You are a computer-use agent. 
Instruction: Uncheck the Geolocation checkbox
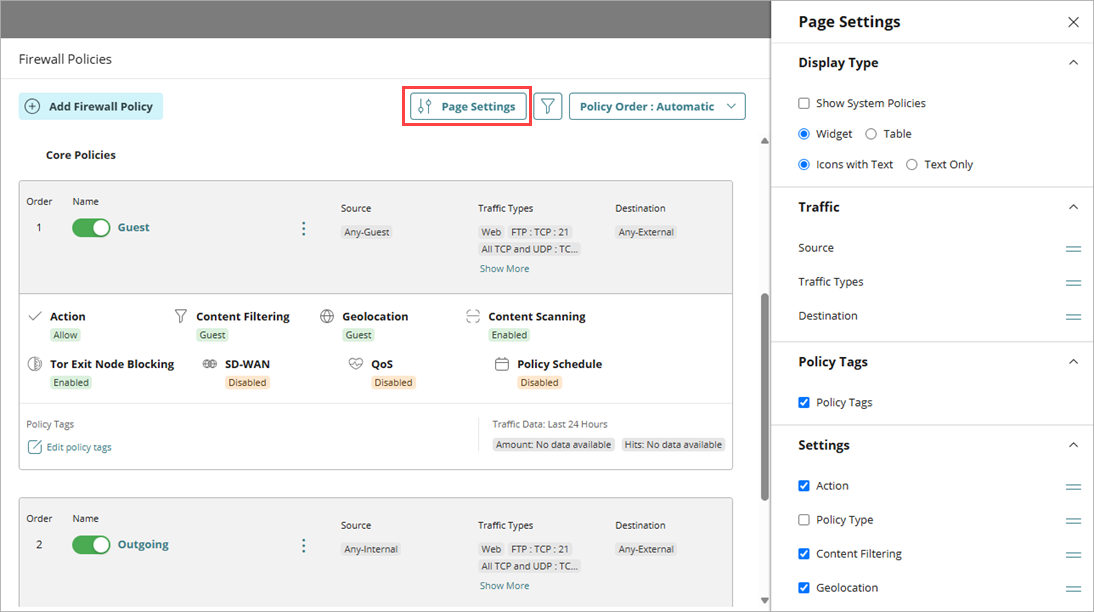804,588
